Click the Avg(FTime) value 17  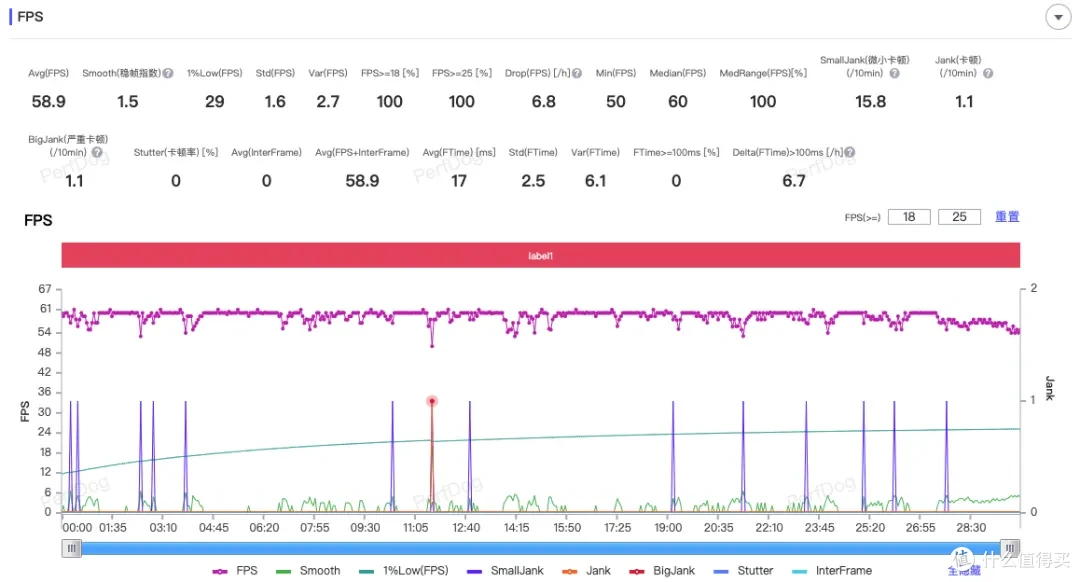click(459, 181)
